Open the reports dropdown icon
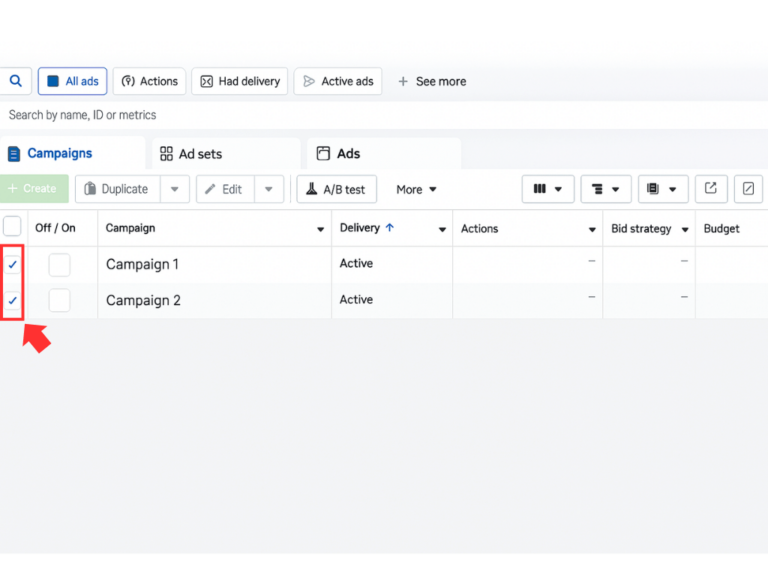 663,189
